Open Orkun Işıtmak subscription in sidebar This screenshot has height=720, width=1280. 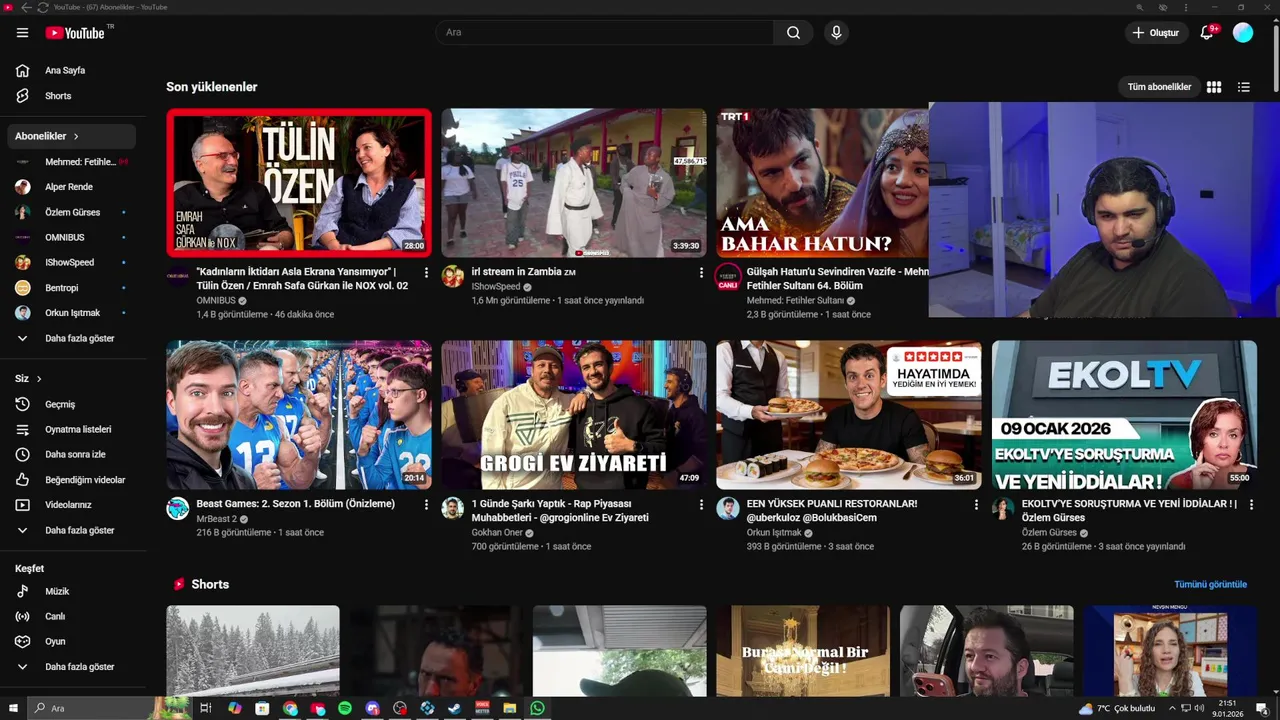72,313
